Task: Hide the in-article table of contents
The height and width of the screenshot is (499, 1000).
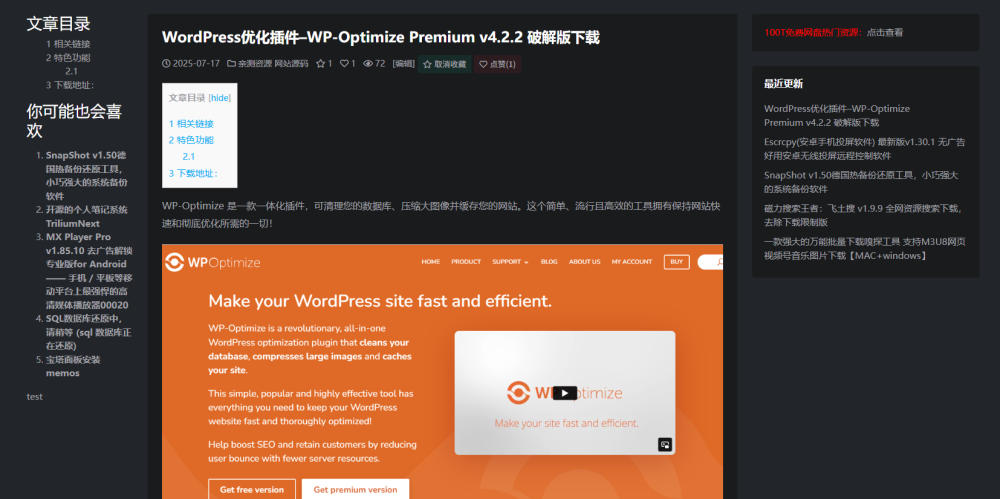Action: 220,98
